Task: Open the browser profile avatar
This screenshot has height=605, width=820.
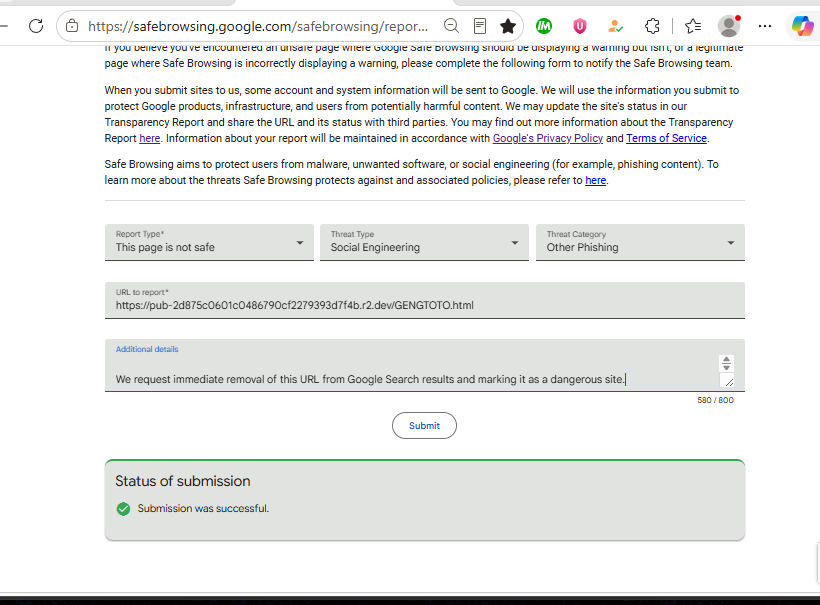Action: pyautogui.click(x=729, y=26)
